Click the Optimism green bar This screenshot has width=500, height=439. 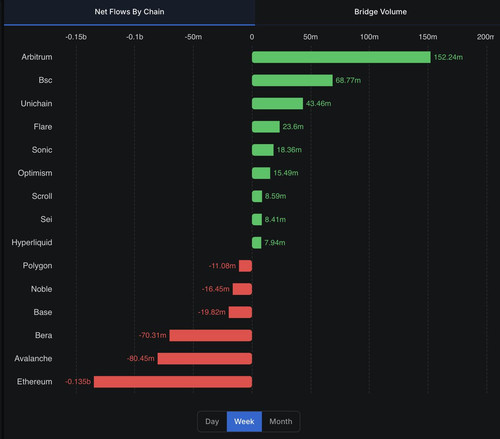(x=261, y=173)
